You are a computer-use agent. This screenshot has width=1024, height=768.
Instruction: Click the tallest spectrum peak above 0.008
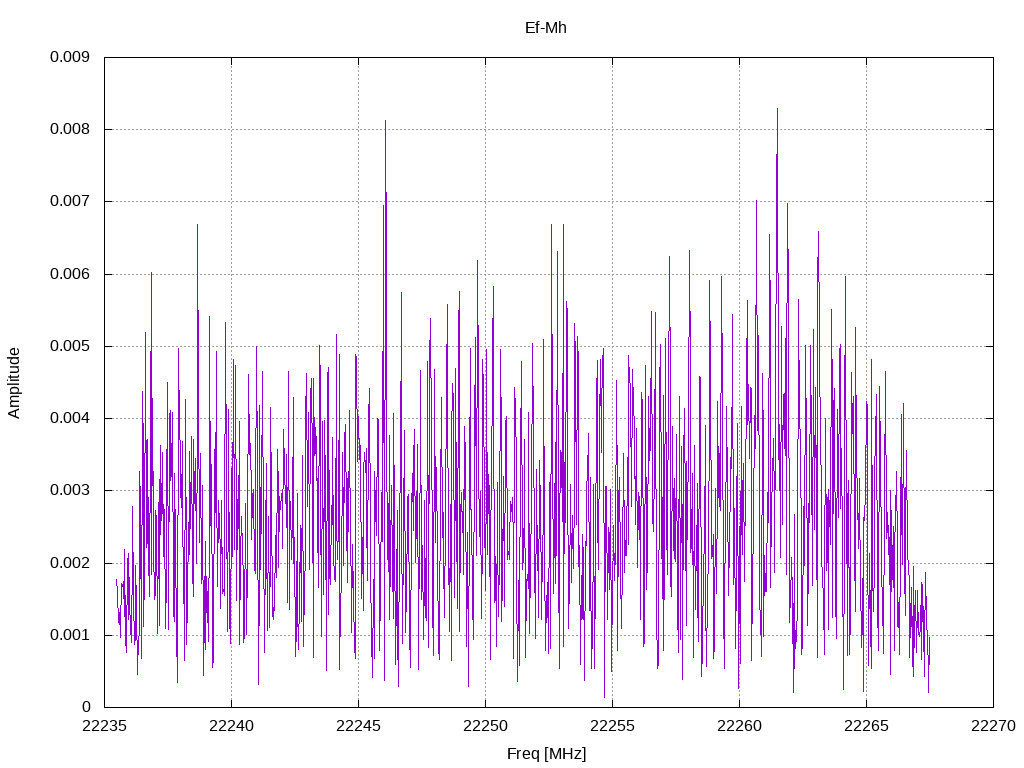tap(777, 110)
